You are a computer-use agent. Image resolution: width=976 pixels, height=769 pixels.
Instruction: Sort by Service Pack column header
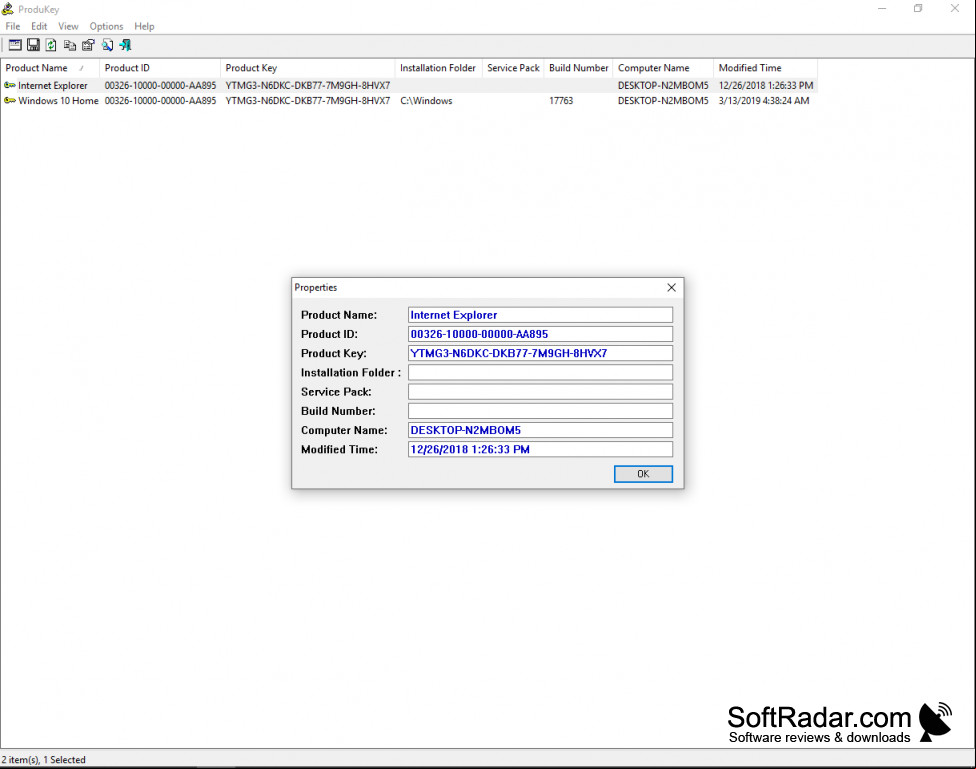pyautogui.click(x=513, y=68)
